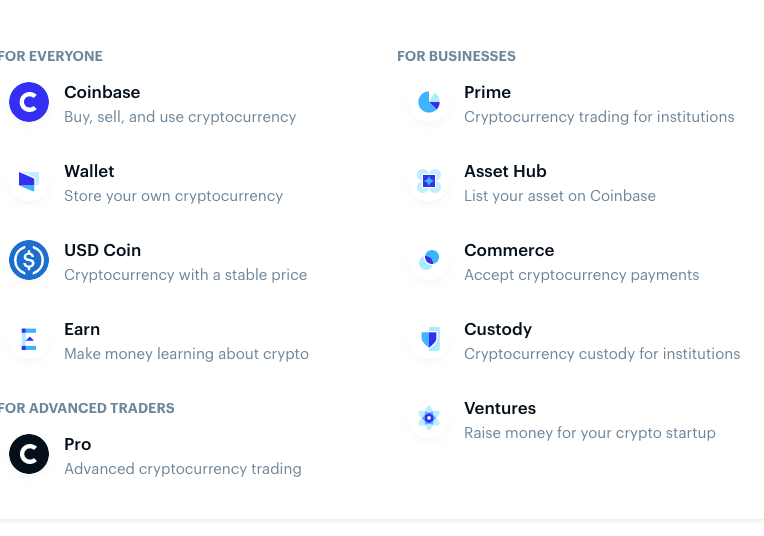Click the Asset Hub square icon
The image size is (764, 536).
pyautogui.click(x=429, y=181)
